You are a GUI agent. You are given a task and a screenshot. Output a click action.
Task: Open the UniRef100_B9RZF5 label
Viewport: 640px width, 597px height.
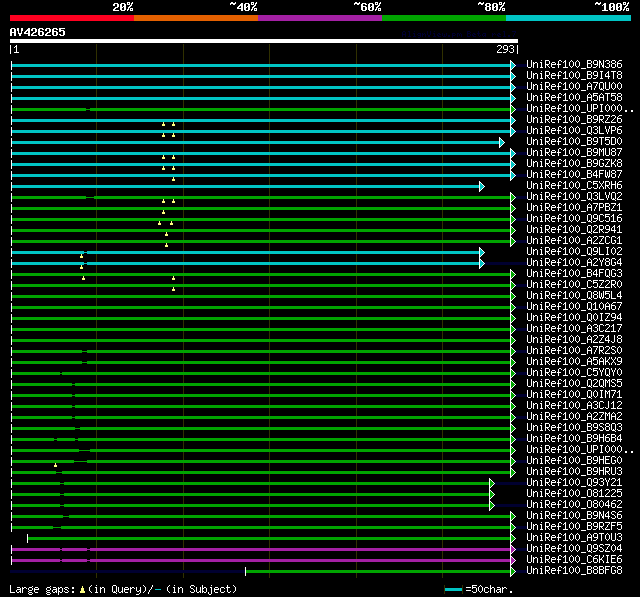[x=574, y=527]
